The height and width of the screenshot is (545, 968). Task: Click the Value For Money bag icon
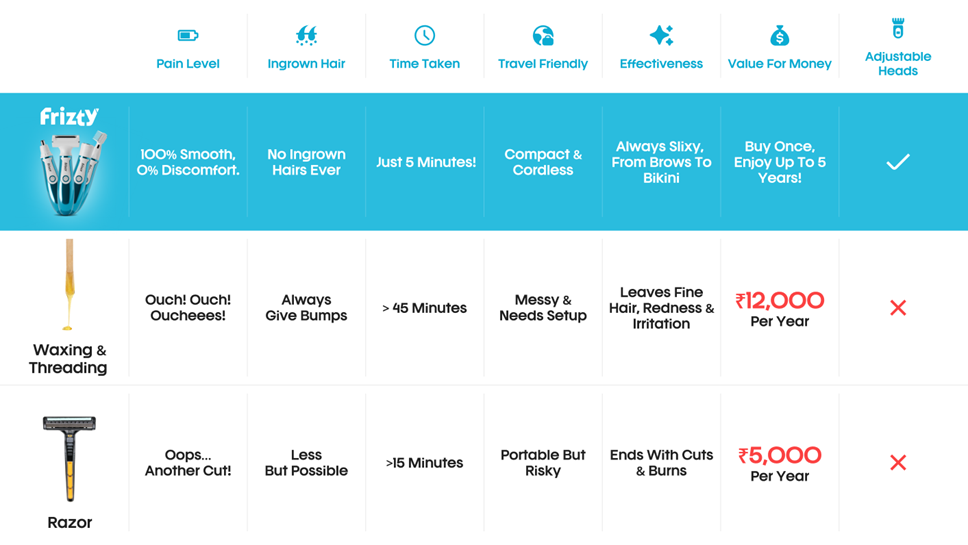[780, 36]
